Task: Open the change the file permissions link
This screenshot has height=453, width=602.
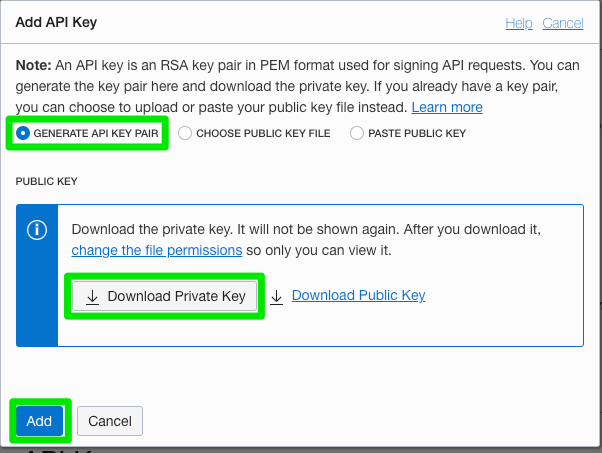Action: click(x=157, y=250)
